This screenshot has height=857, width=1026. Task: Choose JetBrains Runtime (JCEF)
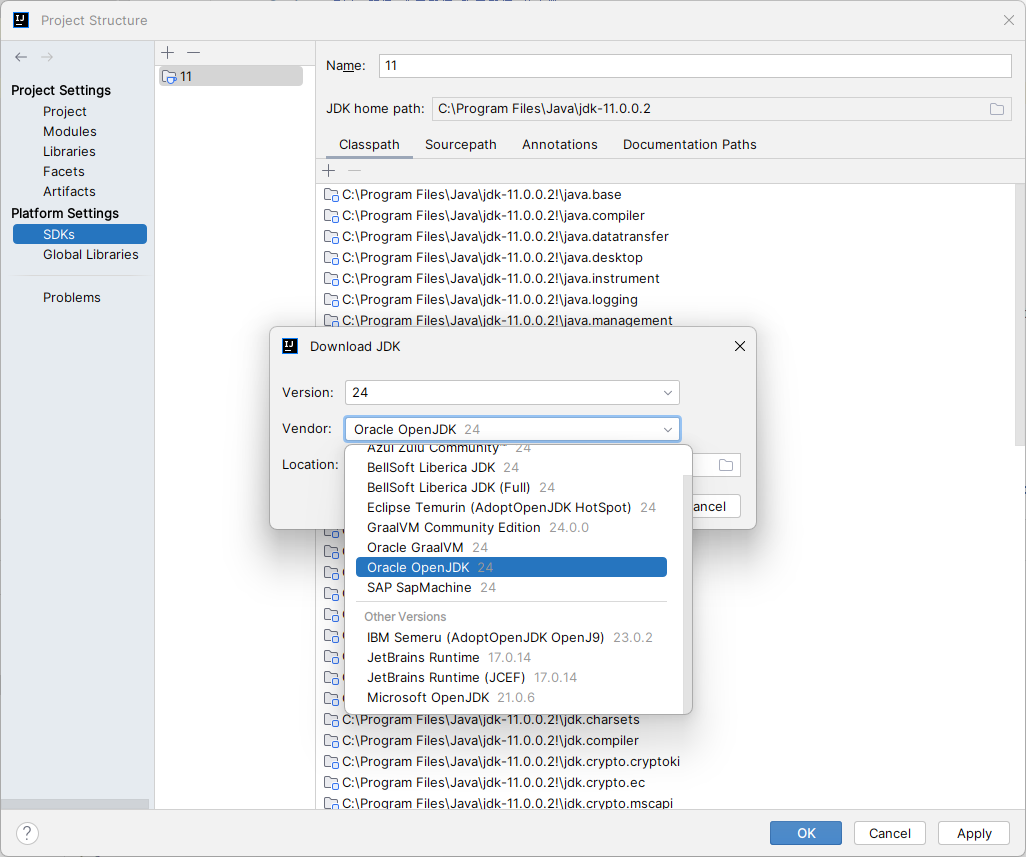click(511, 677)
